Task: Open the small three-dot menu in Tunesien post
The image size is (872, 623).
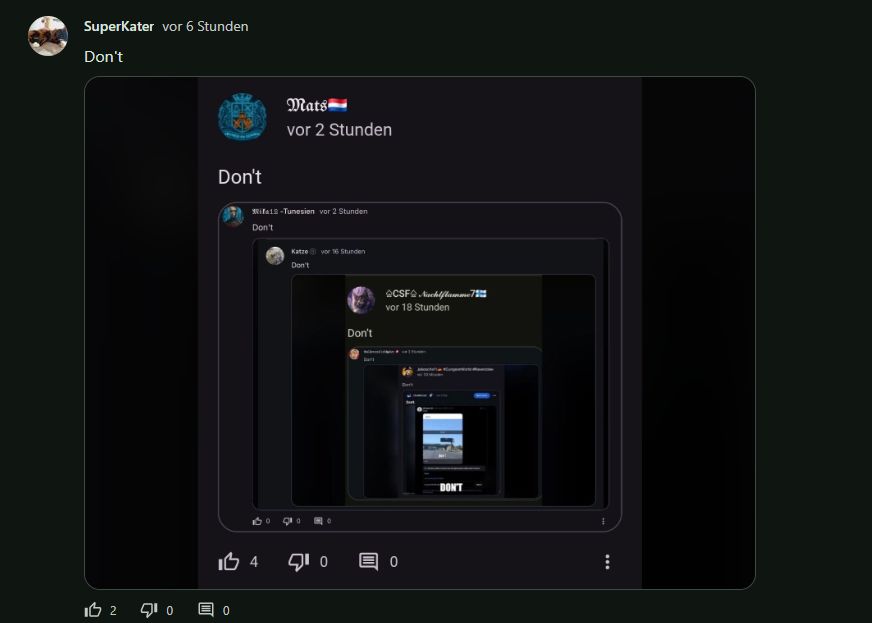Action: (x=603, y=521)
